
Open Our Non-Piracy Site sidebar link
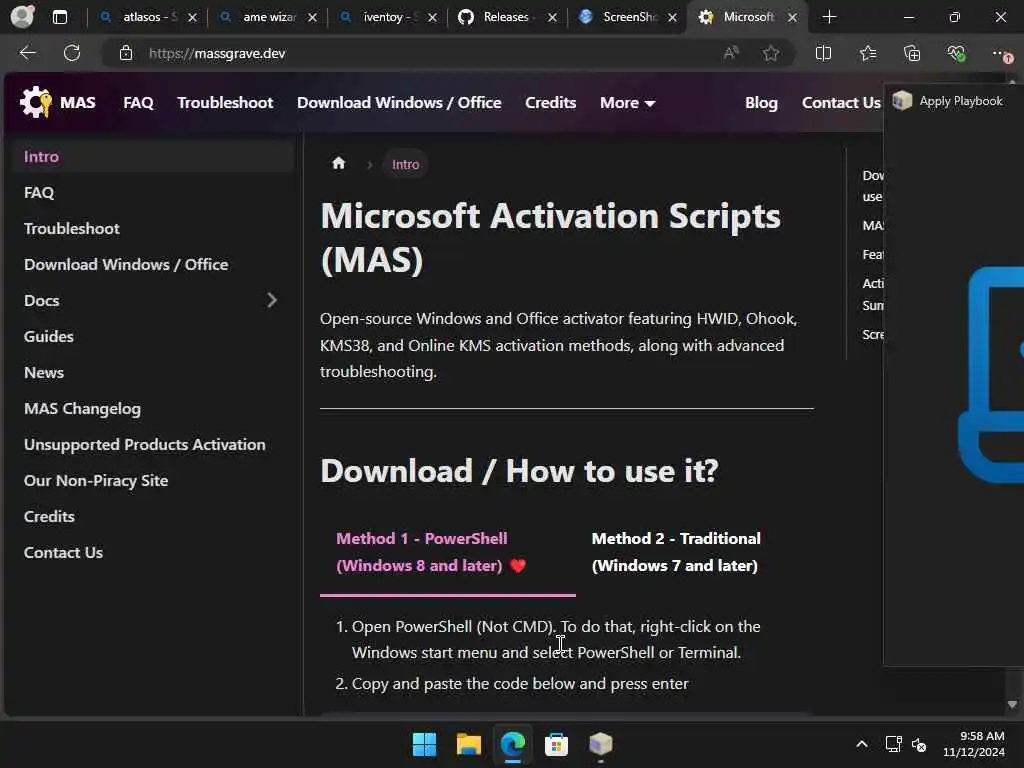(153, 481)
